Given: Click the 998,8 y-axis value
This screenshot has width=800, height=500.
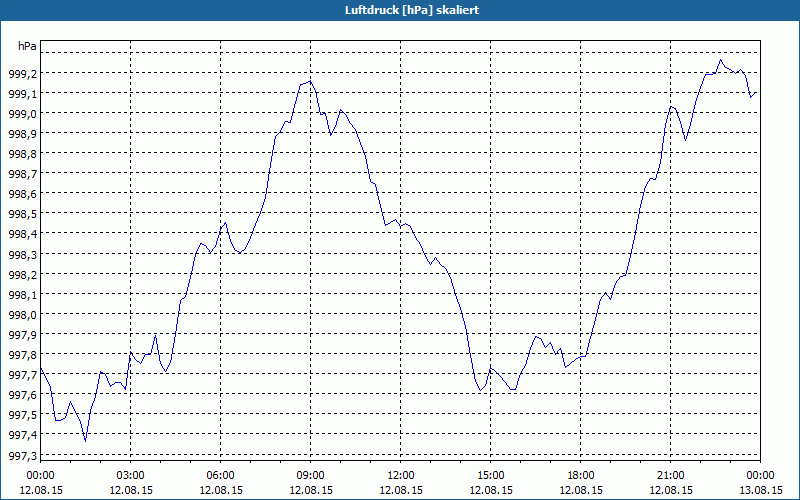Looking at the screenshot, I should coord(22,154).
